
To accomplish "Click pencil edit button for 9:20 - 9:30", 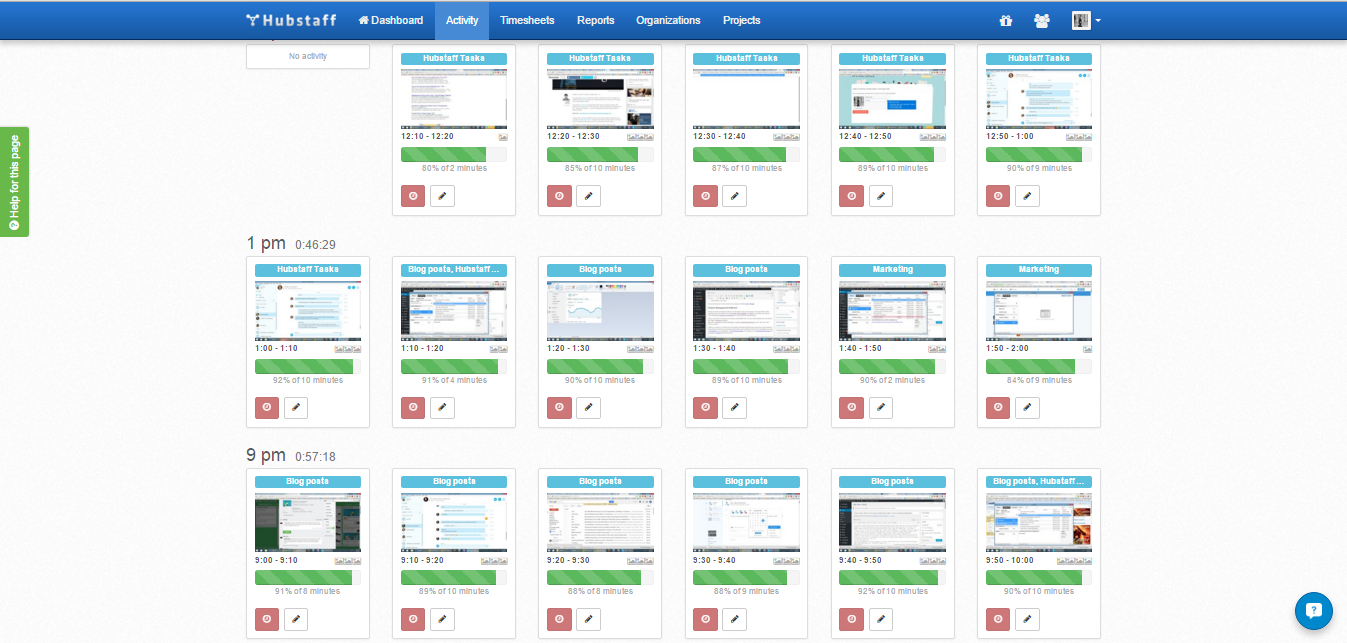I will point(588,620).
